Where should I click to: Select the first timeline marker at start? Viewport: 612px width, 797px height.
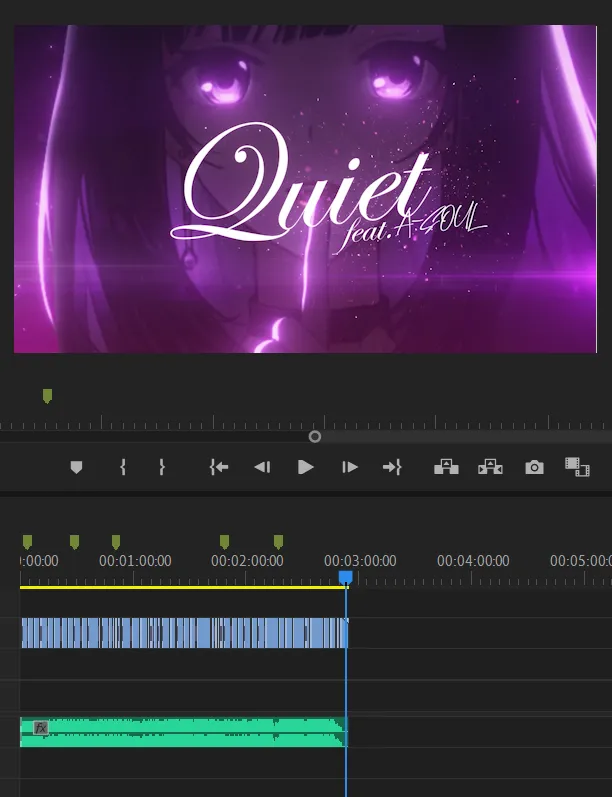[x=27, y=542]
